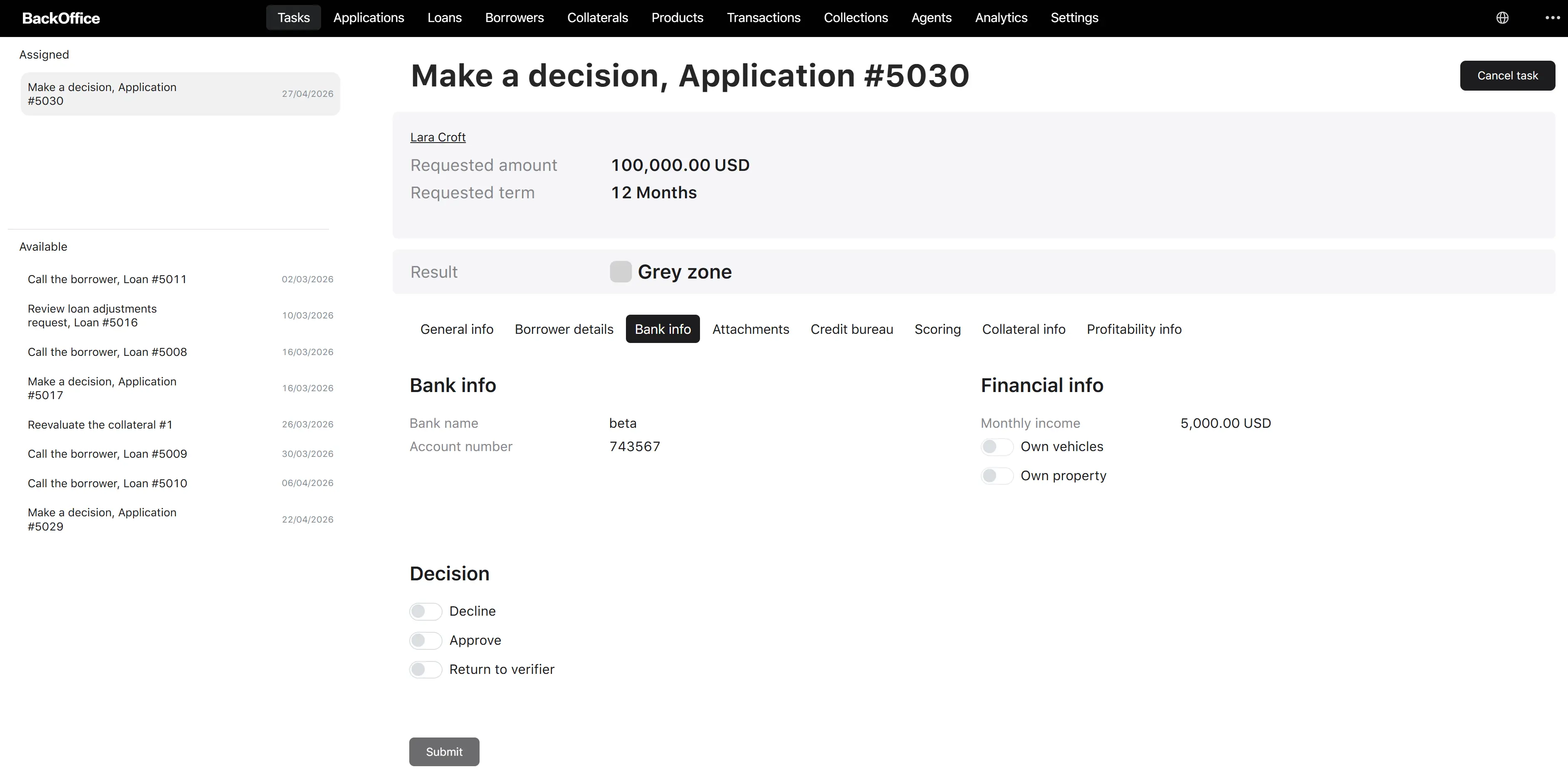Click the requested amount 100,000.00 USD
Viewport: 1568px width, 772px height.
coord(680,165)
